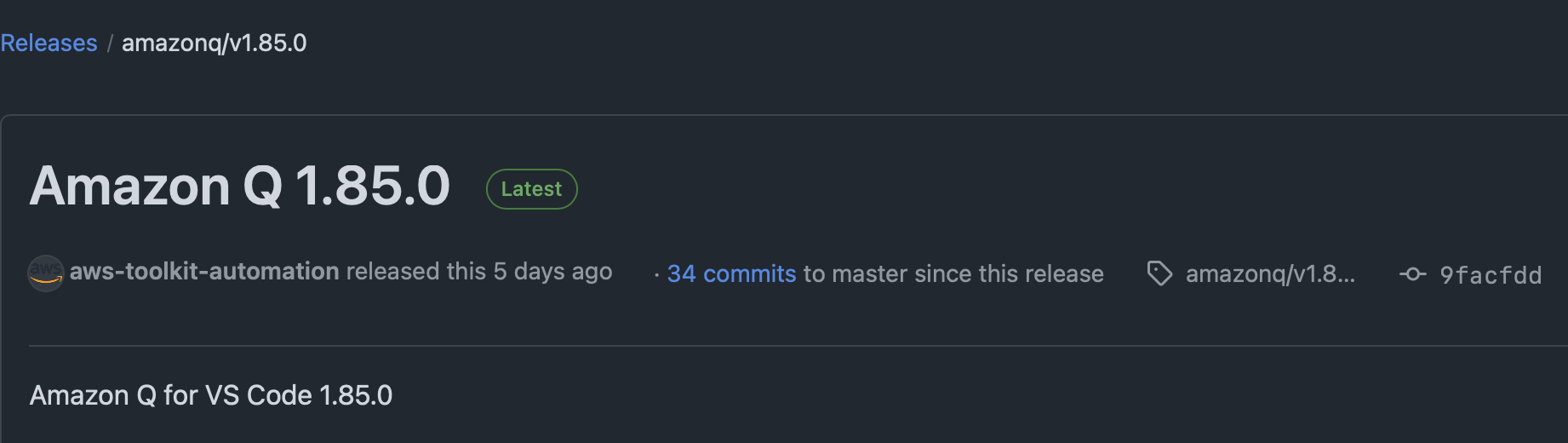Click the "Amazon Q for VS Code 1.85.0" description
Viewport: 1568px width, 443px height.
point(210,395)
